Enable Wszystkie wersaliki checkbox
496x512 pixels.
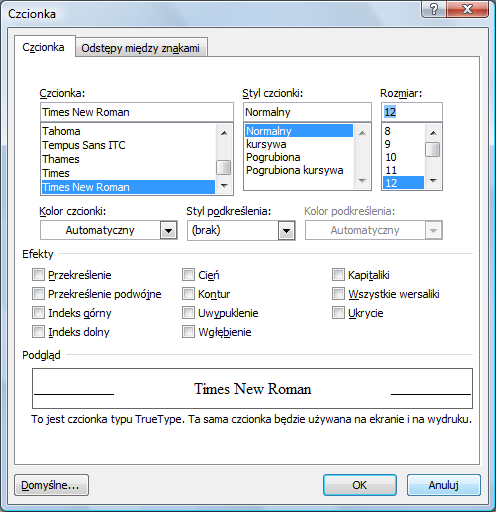338,294
